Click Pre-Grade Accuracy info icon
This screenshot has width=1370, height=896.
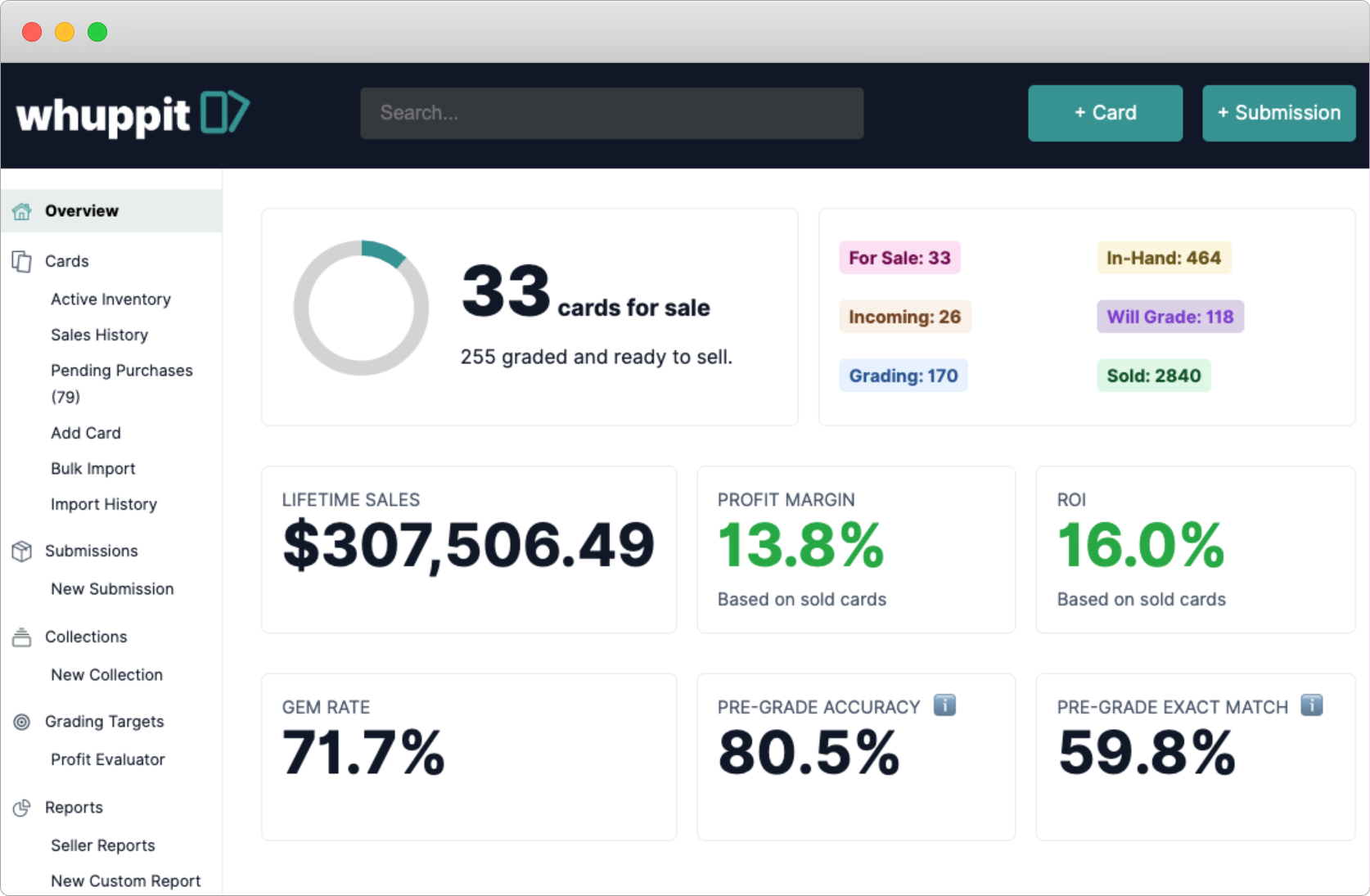pyautogui.click(x=944, y=705)
